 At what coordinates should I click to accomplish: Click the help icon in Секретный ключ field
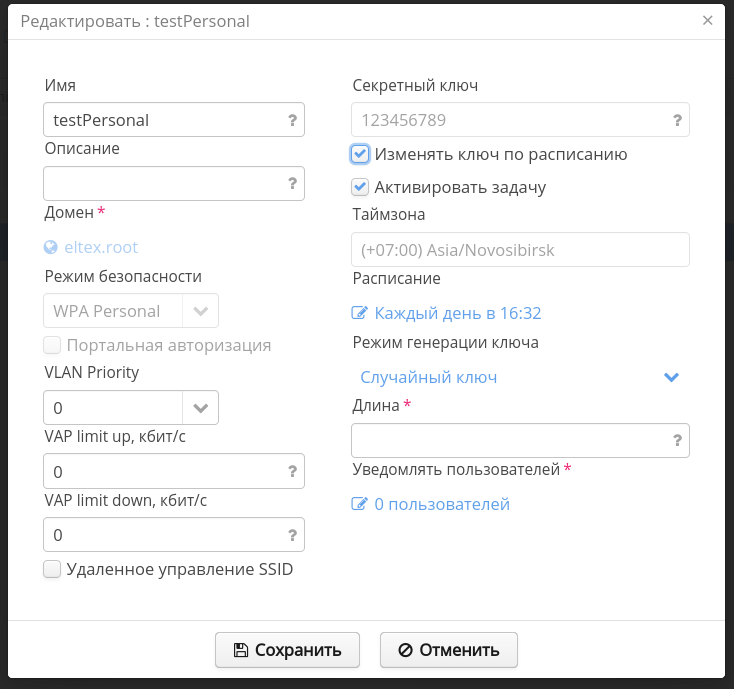click(677, 120)
